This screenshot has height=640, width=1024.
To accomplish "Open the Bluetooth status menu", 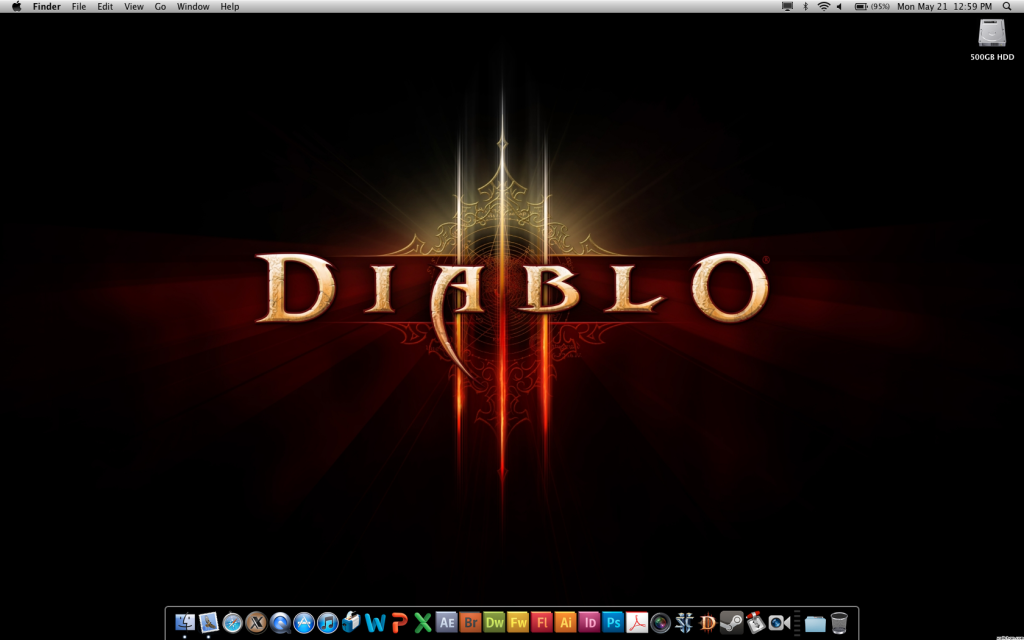I will (x=805, y=7).
